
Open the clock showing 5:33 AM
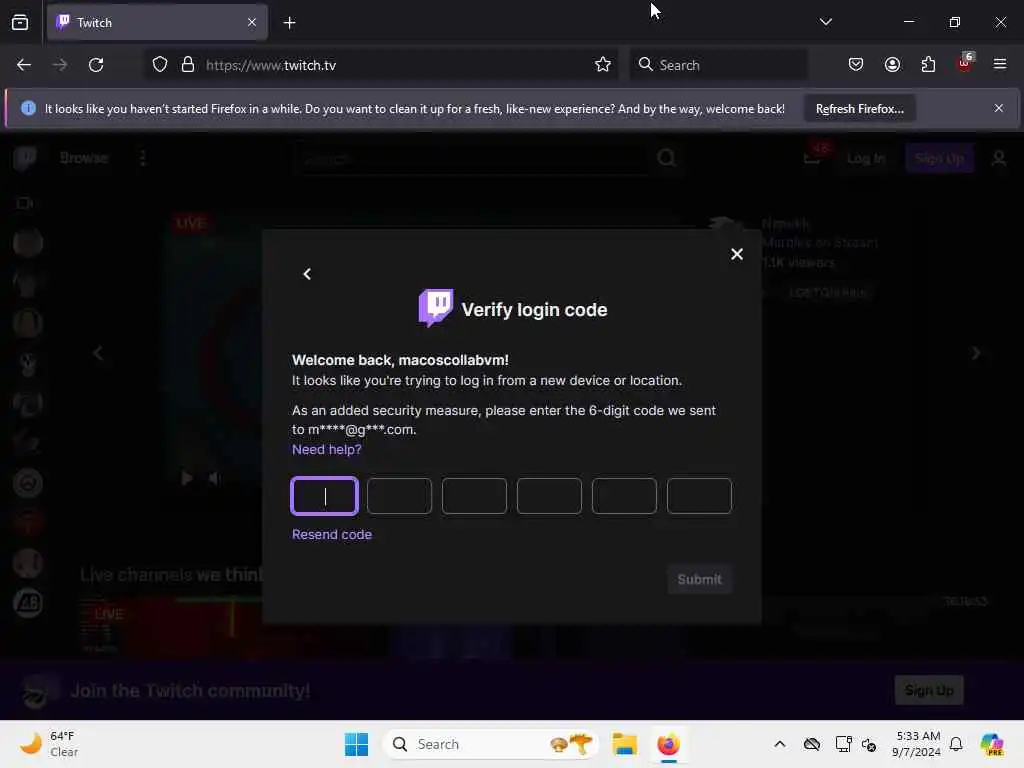click(917, 744)
